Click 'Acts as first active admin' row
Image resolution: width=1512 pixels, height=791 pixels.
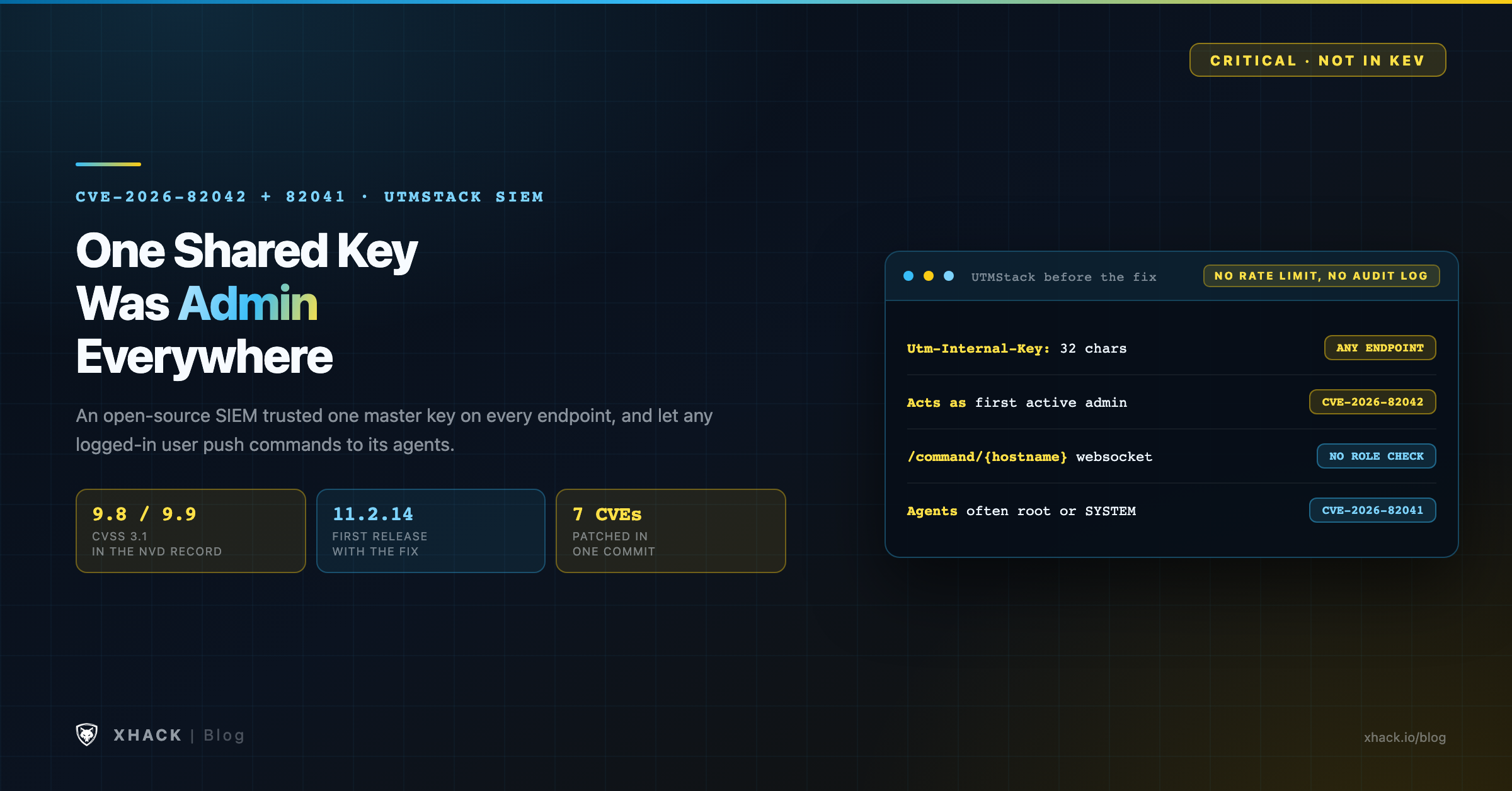[1171, 402]
